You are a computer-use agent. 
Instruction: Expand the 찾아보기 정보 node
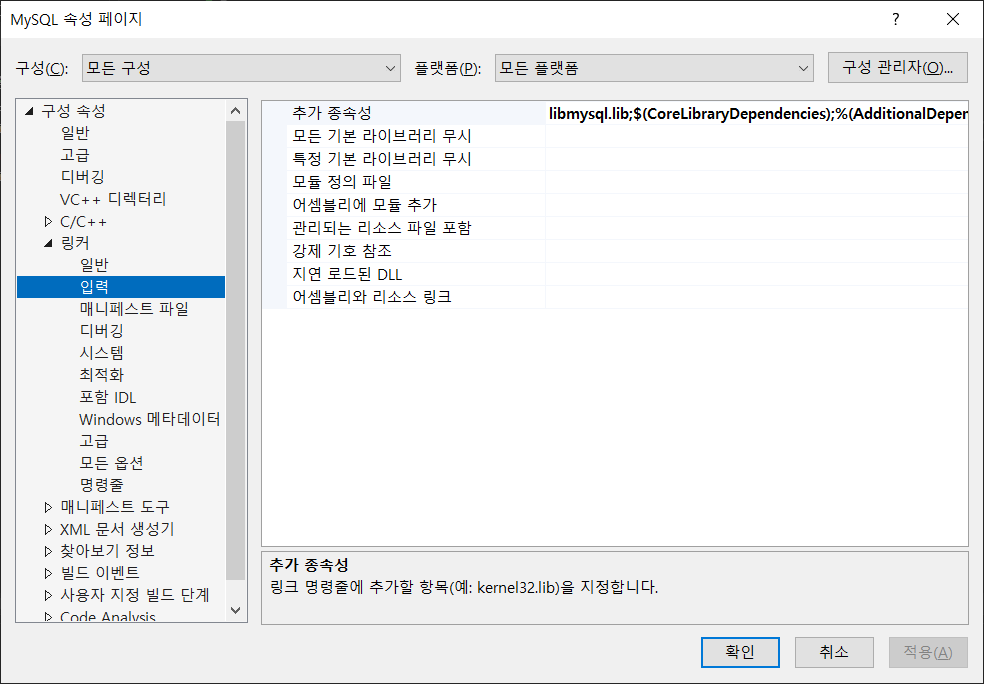(48, 551)
